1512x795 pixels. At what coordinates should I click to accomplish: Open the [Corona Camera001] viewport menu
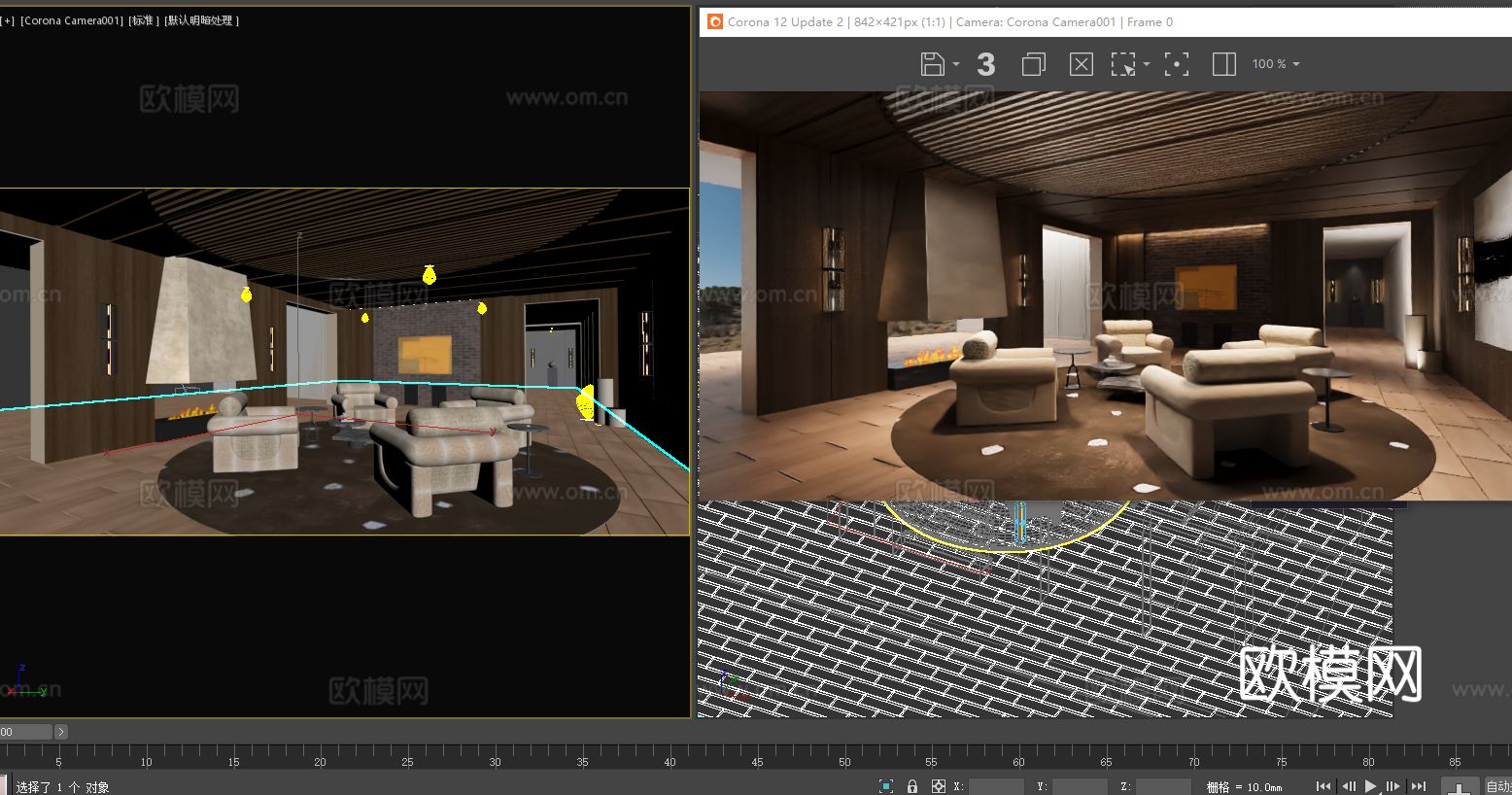[x=72, y=20]
